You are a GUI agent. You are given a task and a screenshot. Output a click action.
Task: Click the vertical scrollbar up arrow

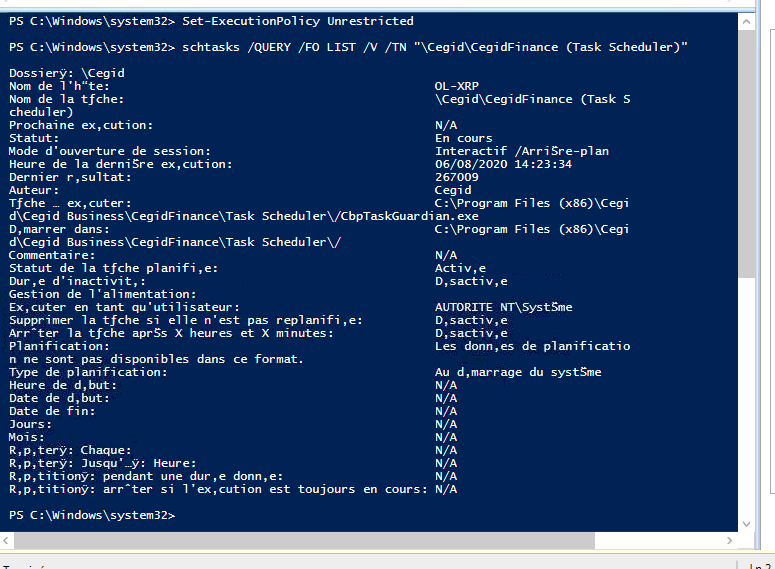746,20
